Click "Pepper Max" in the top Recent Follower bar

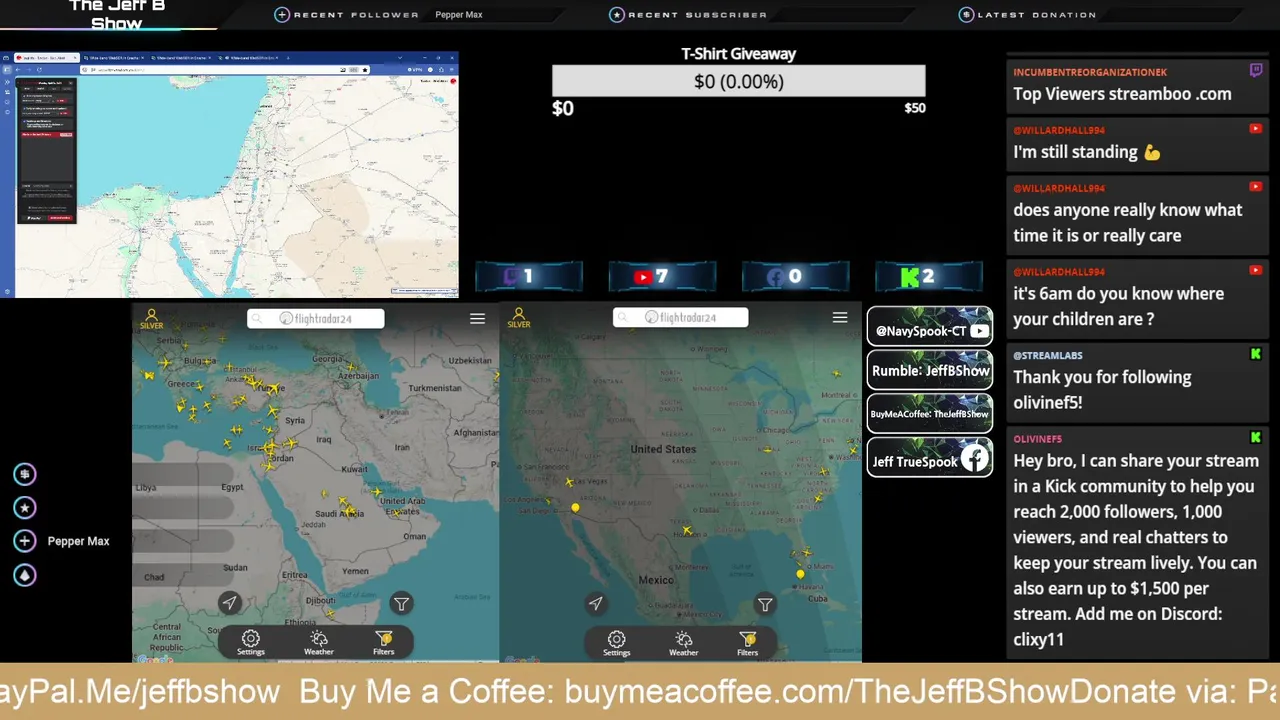coord(459,15)
